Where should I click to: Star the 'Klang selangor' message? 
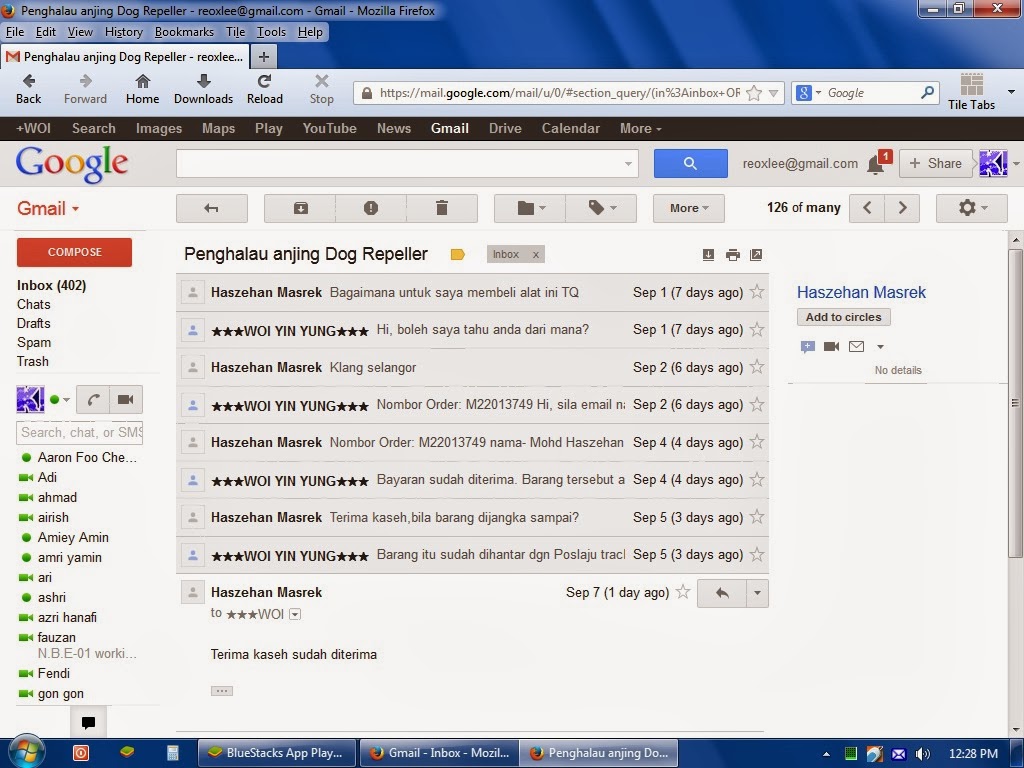757,367
